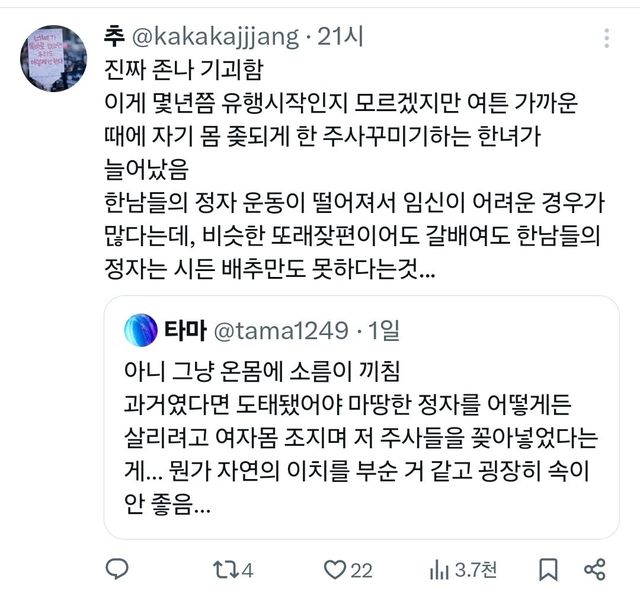Open the more options three-dot menu
Image resolution: width=640 pixels, height=596 pixels.
607,38
